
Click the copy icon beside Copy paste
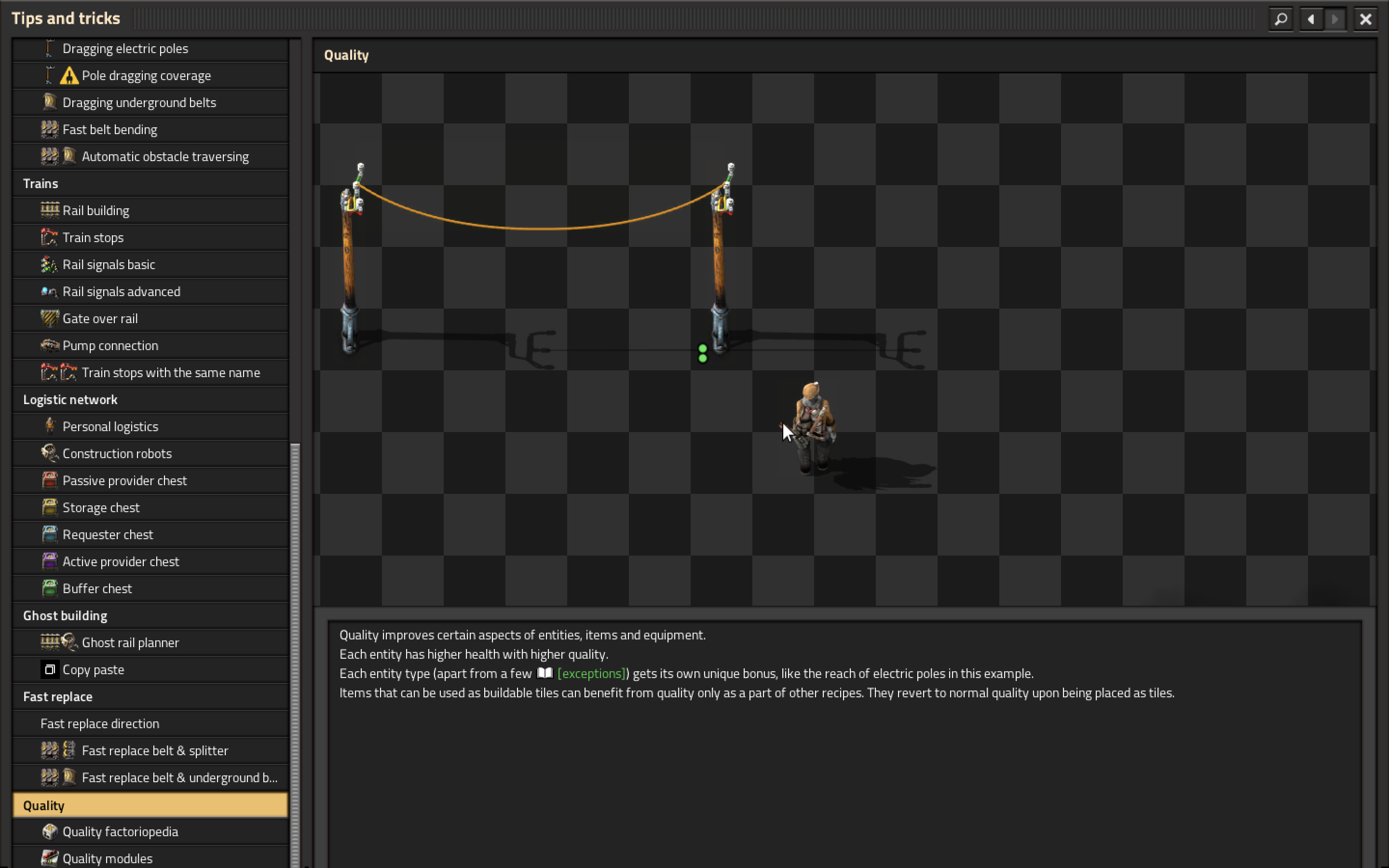(50, 669)
